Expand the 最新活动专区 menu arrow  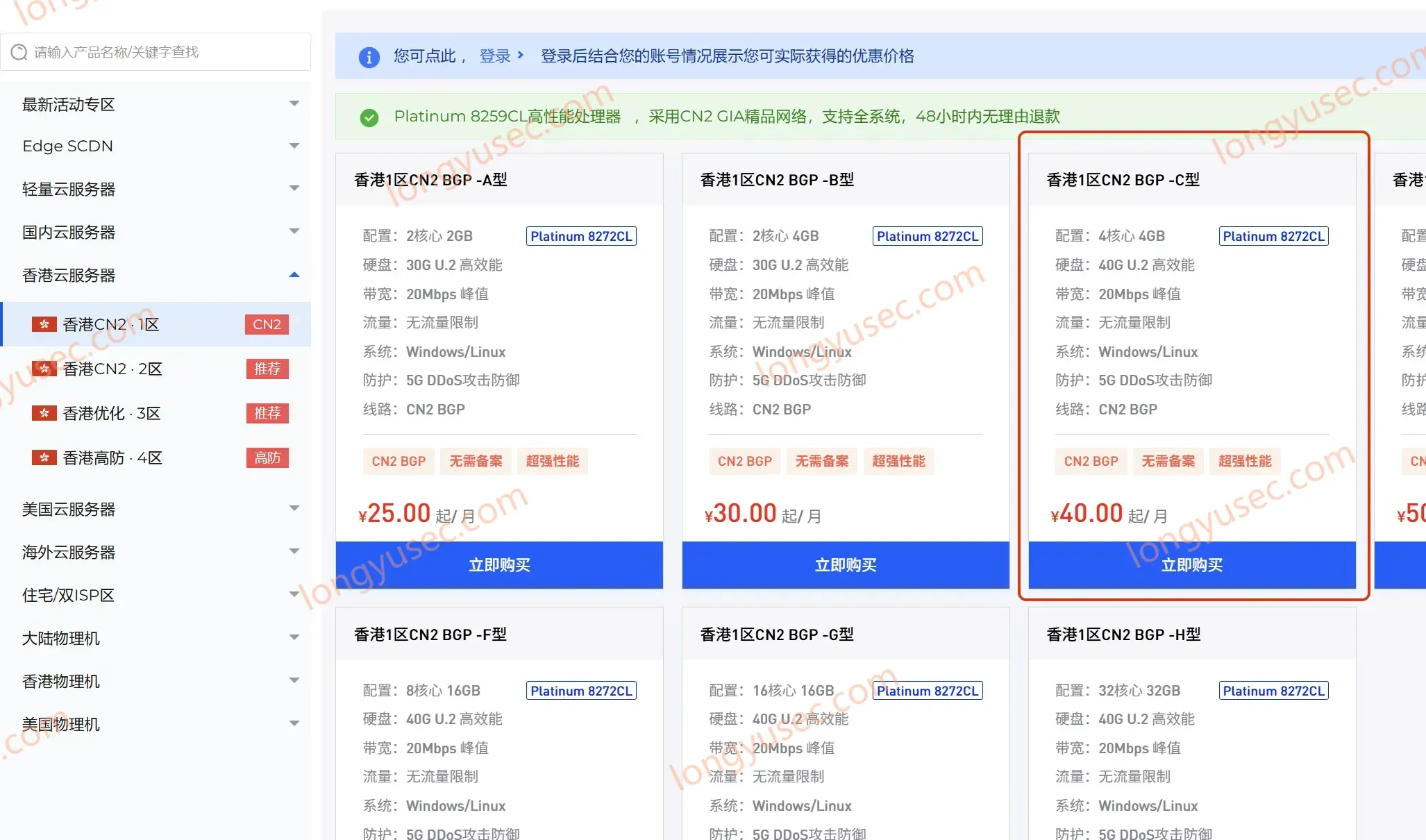click(294, 104)
